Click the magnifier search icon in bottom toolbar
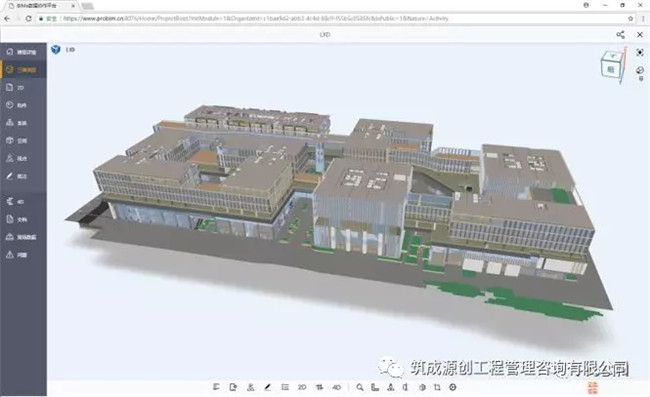This screenshot has height=397, width=650. click(x=360, y=387)
